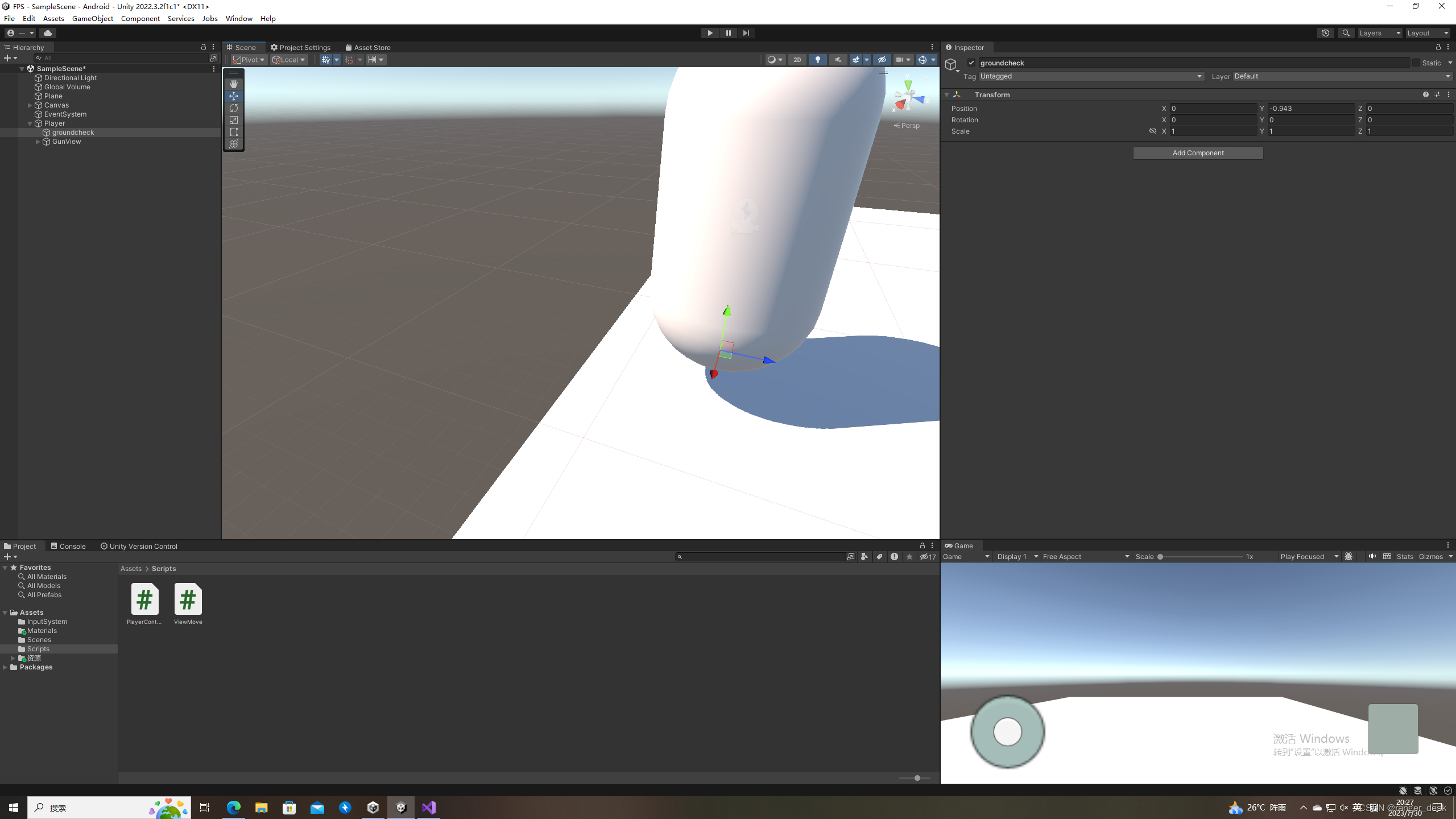Select the Rotate tool
Viewport: 1456px width, 819px height.
(233, 108)
